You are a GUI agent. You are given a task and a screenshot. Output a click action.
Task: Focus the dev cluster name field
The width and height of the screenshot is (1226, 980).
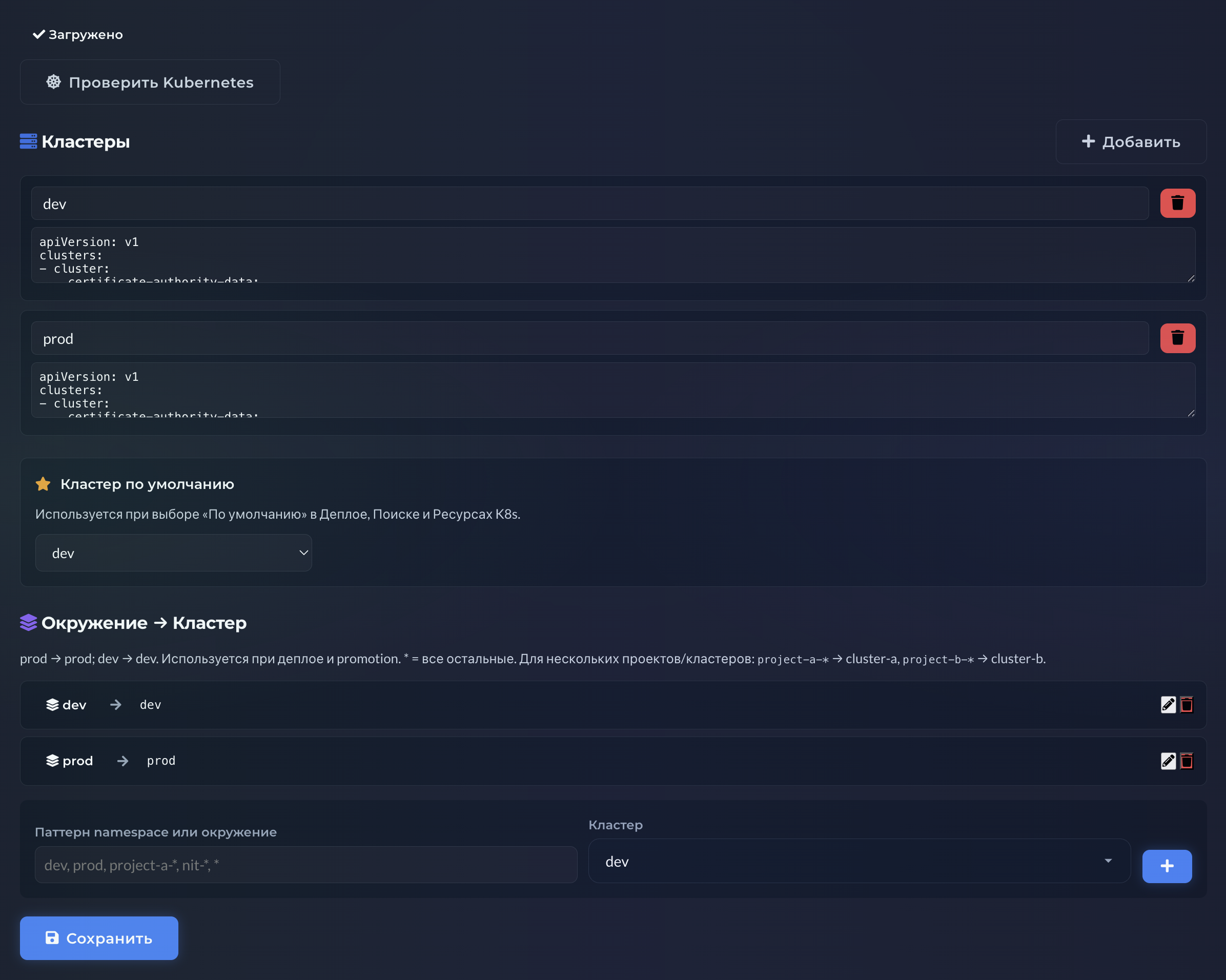(589, 203)
